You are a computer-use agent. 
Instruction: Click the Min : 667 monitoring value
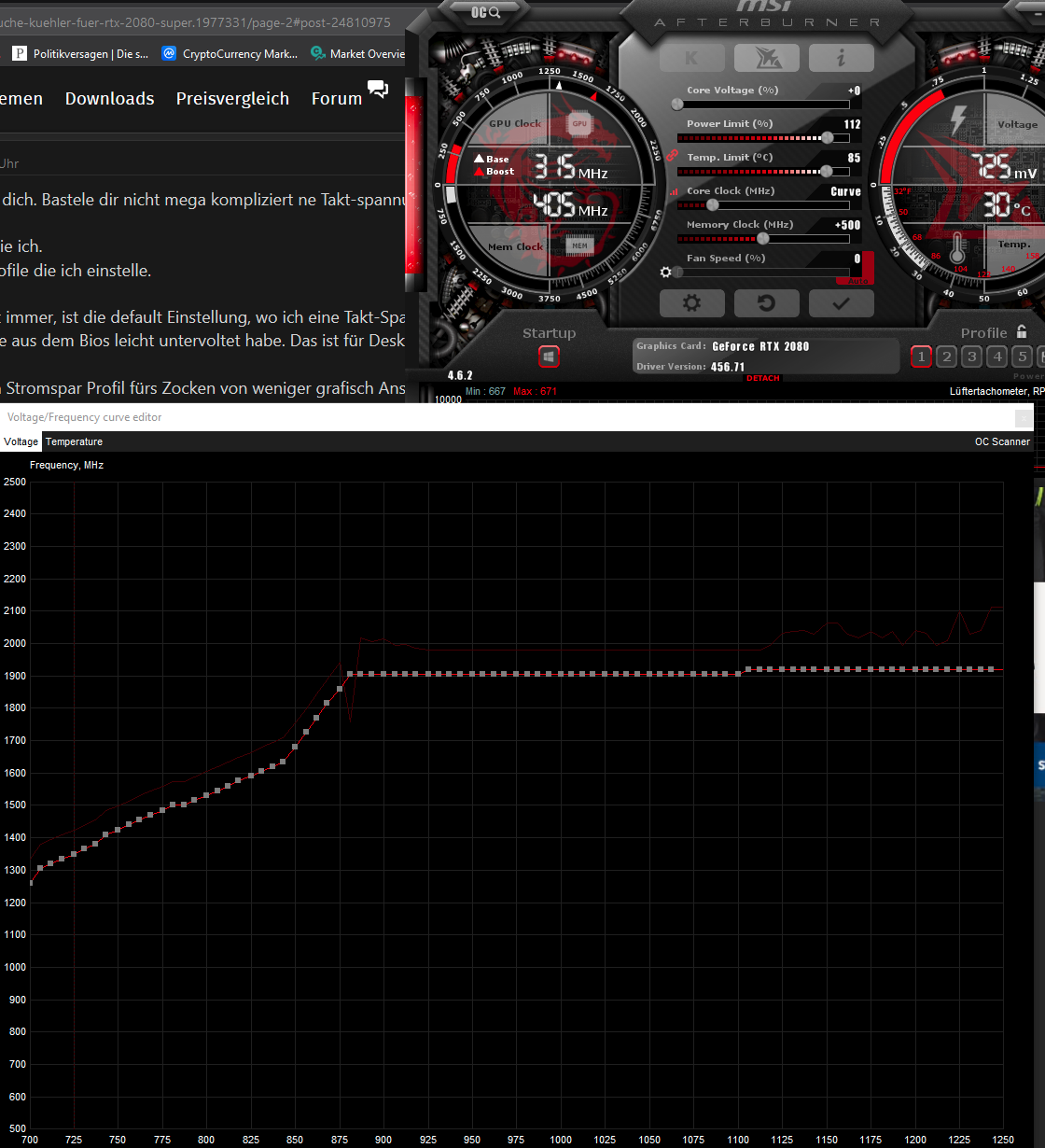pyautogui.click(x=485, y=391)
